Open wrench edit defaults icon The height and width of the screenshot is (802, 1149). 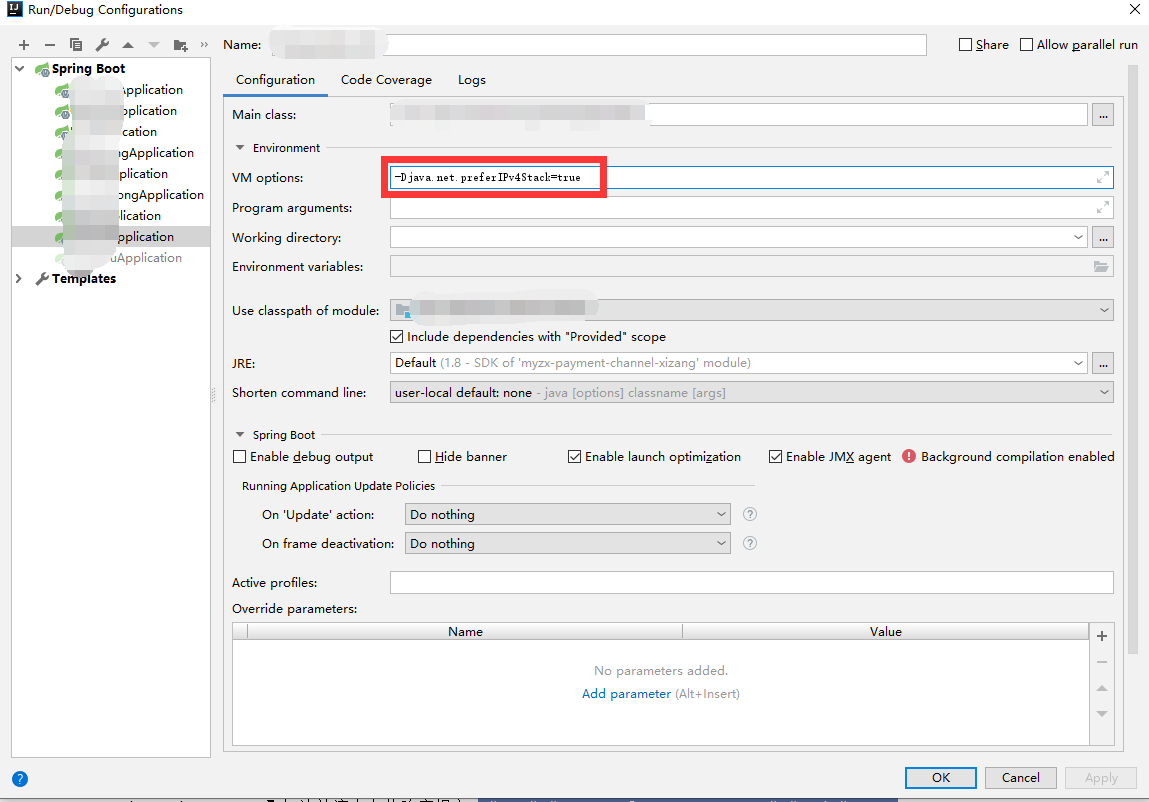point(102,45)
